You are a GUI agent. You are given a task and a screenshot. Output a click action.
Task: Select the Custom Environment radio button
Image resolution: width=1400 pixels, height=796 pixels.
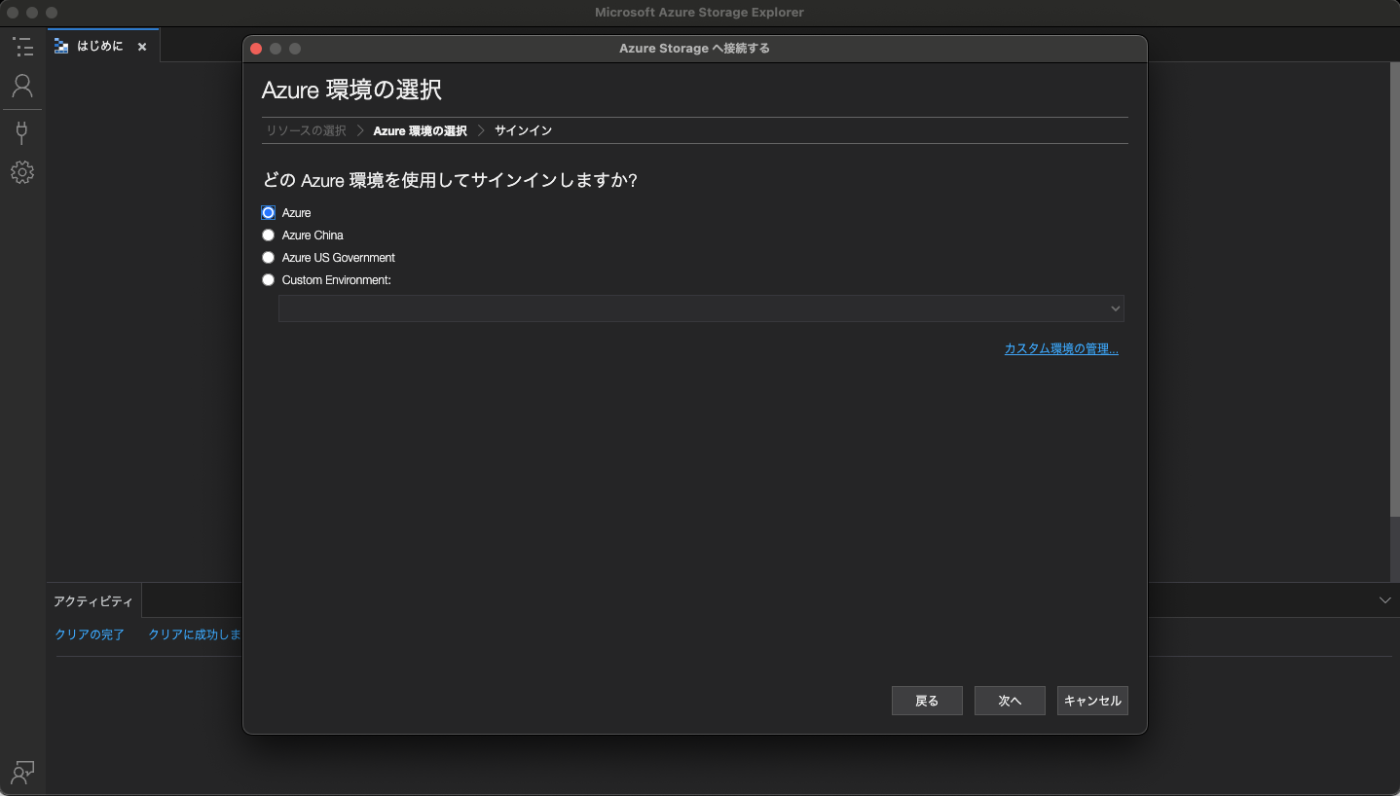click(268, 280)
